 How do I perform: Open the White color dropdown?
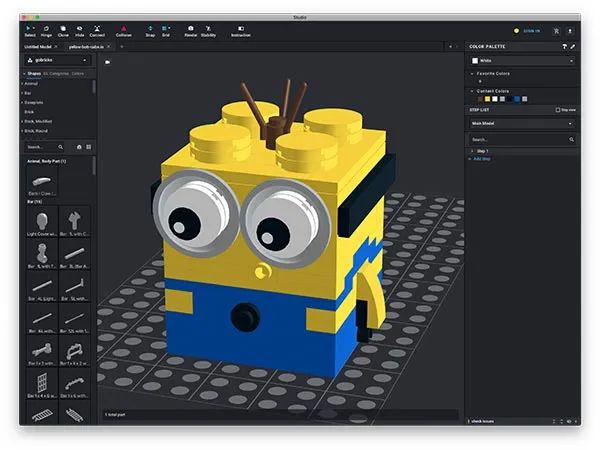(523, 60)
